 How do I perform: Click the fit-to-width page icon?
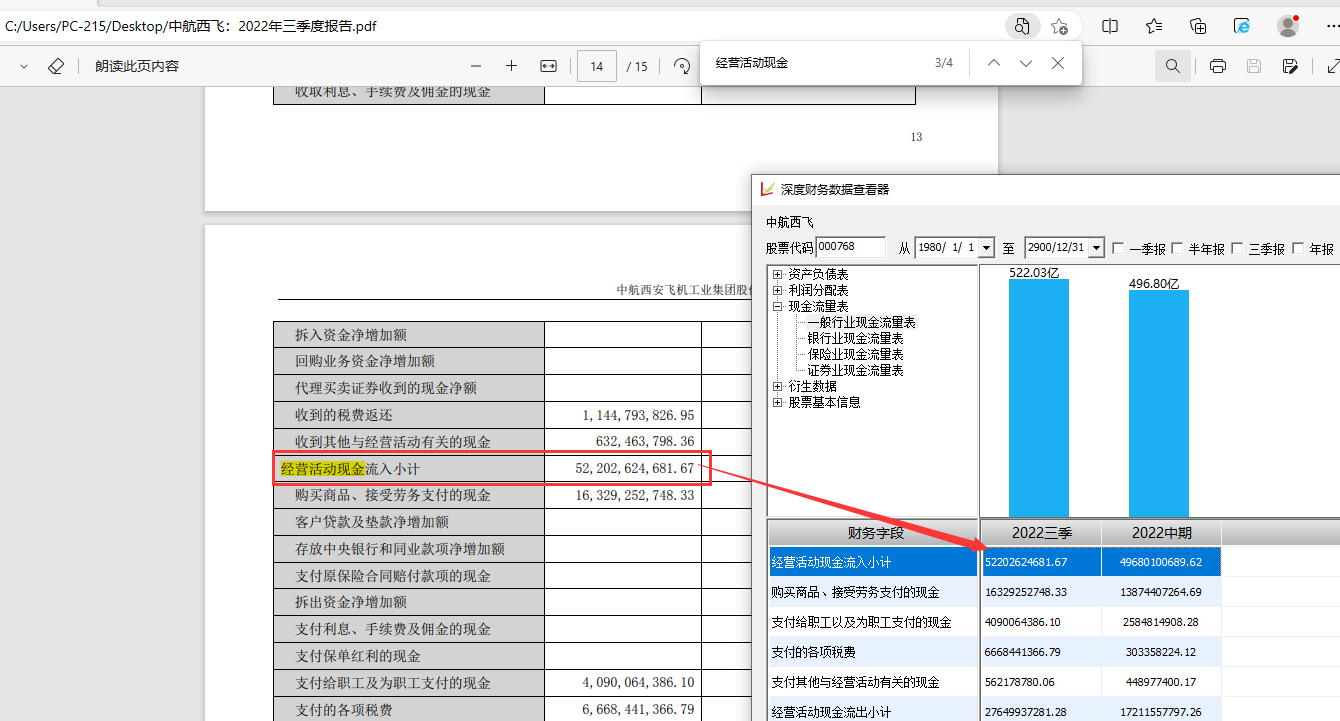coord(548,66)
